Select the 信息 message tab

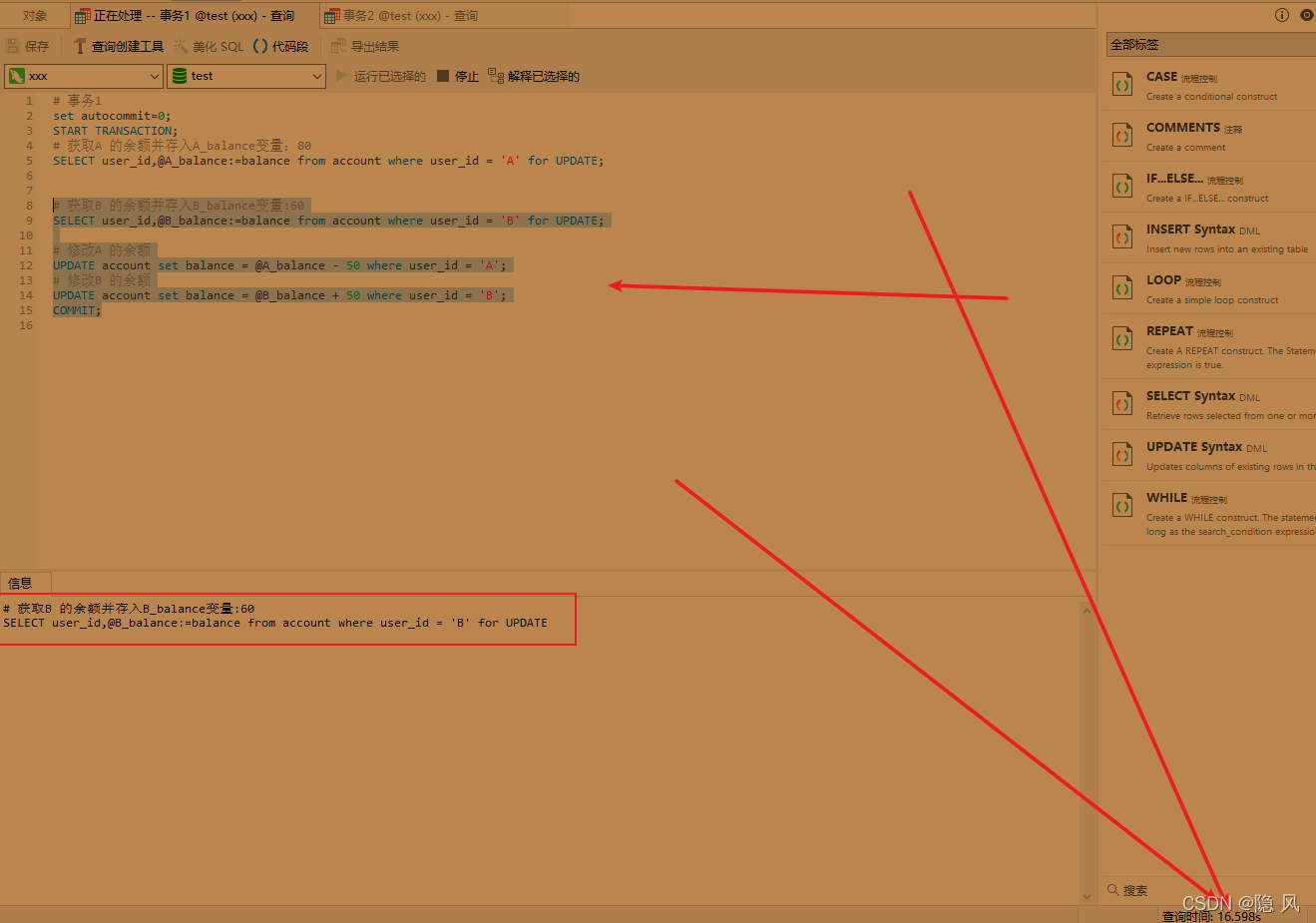tap(20, 583)
